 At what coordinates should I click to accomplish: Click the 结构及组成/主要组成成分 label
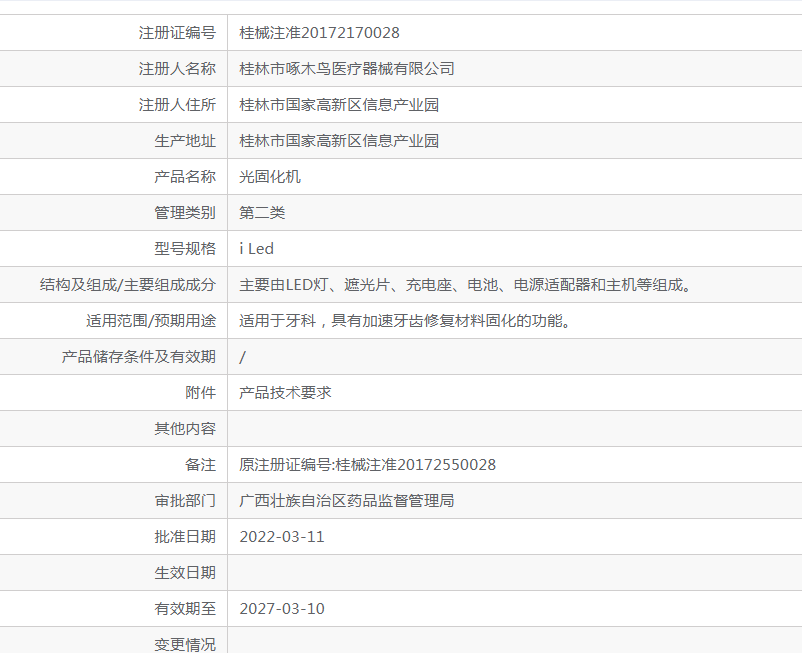pos(127,285)
